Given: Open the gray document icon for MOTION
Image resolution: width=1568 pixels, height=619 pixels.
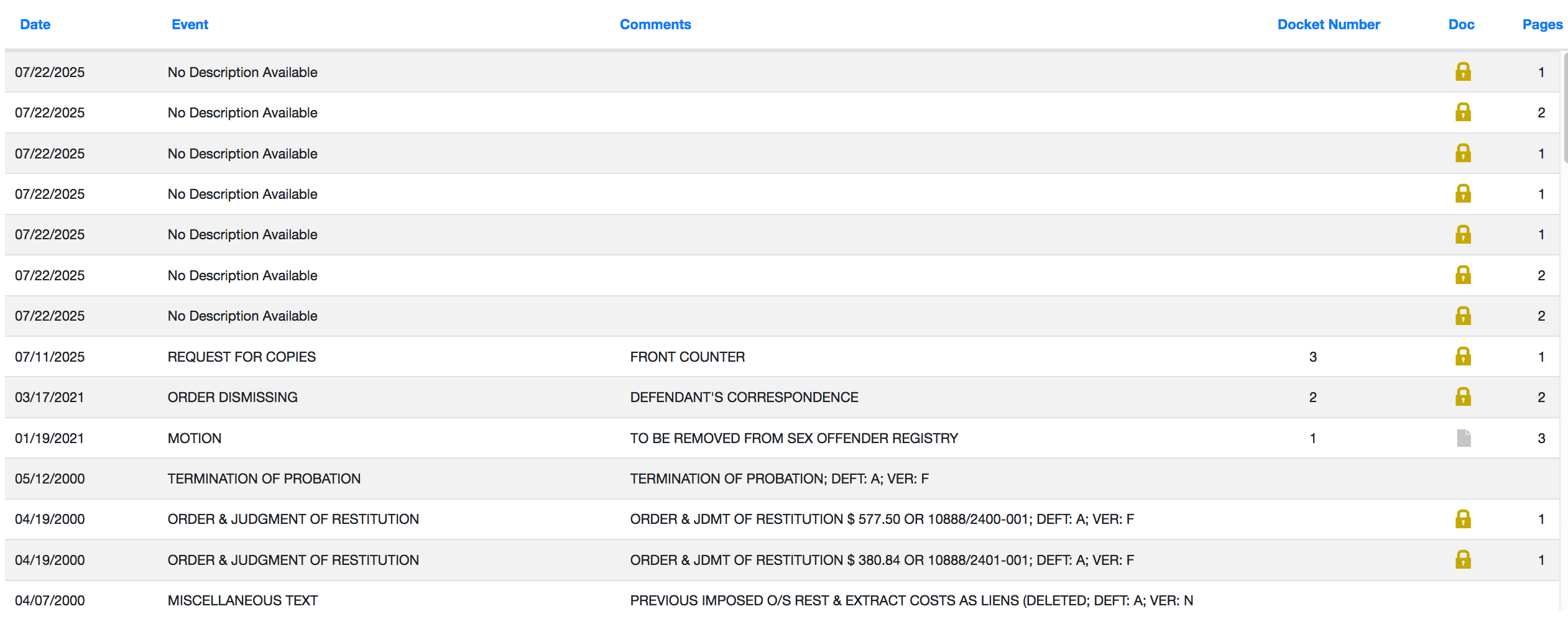Looking at the screenshot, I should (x=1464, y=438).
